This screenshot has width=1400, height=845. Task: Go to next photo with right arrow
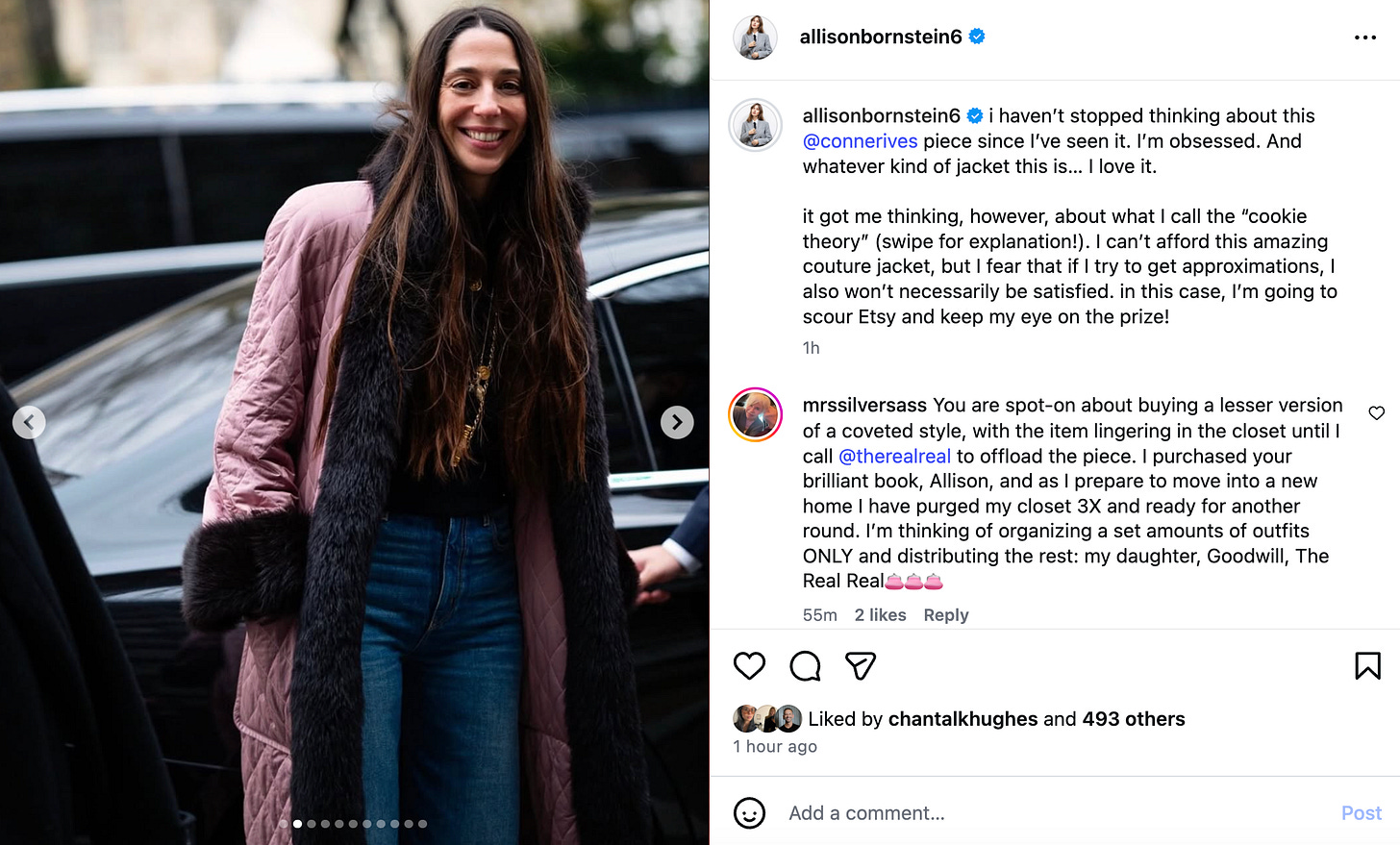pos(677,422)
